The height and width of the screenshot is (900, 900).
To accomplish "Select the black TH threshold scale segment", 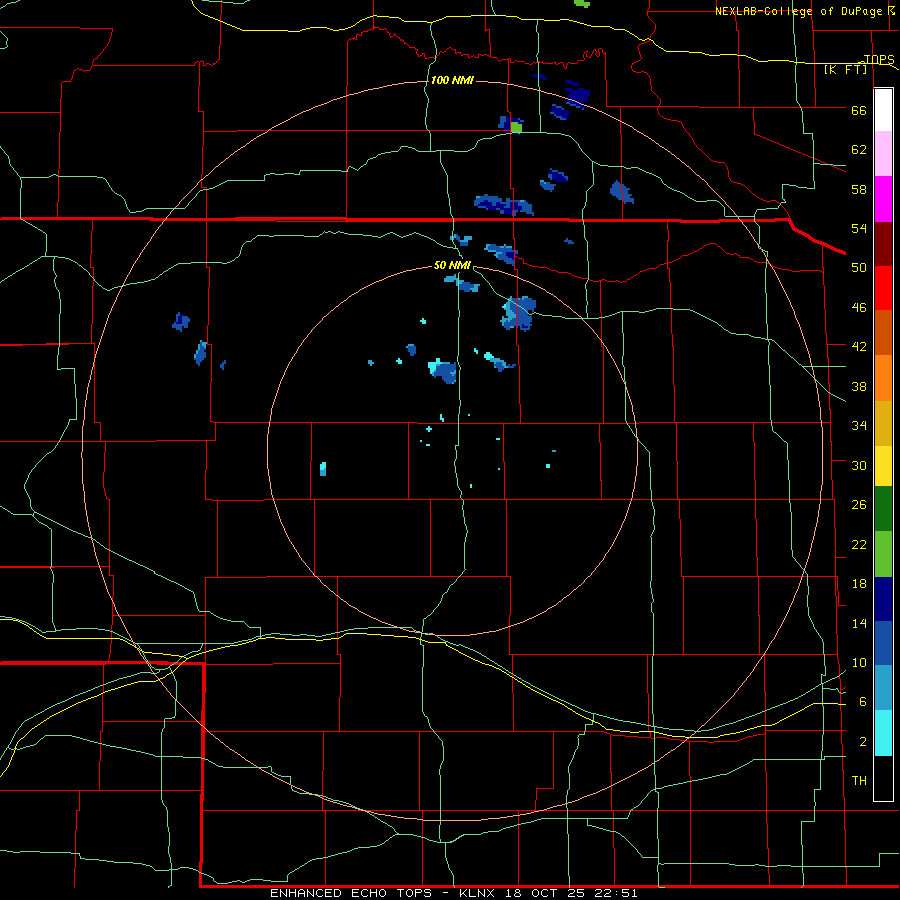I will [x=883, y=778].
